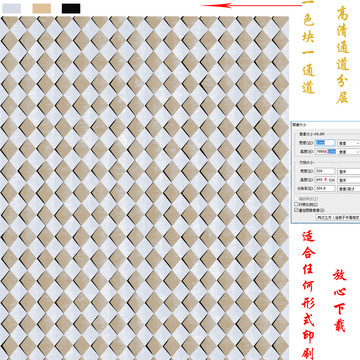Screen dimensions: 360x360
Task: Toggle the constrain proportions checkbox
Action: [296, 204]
